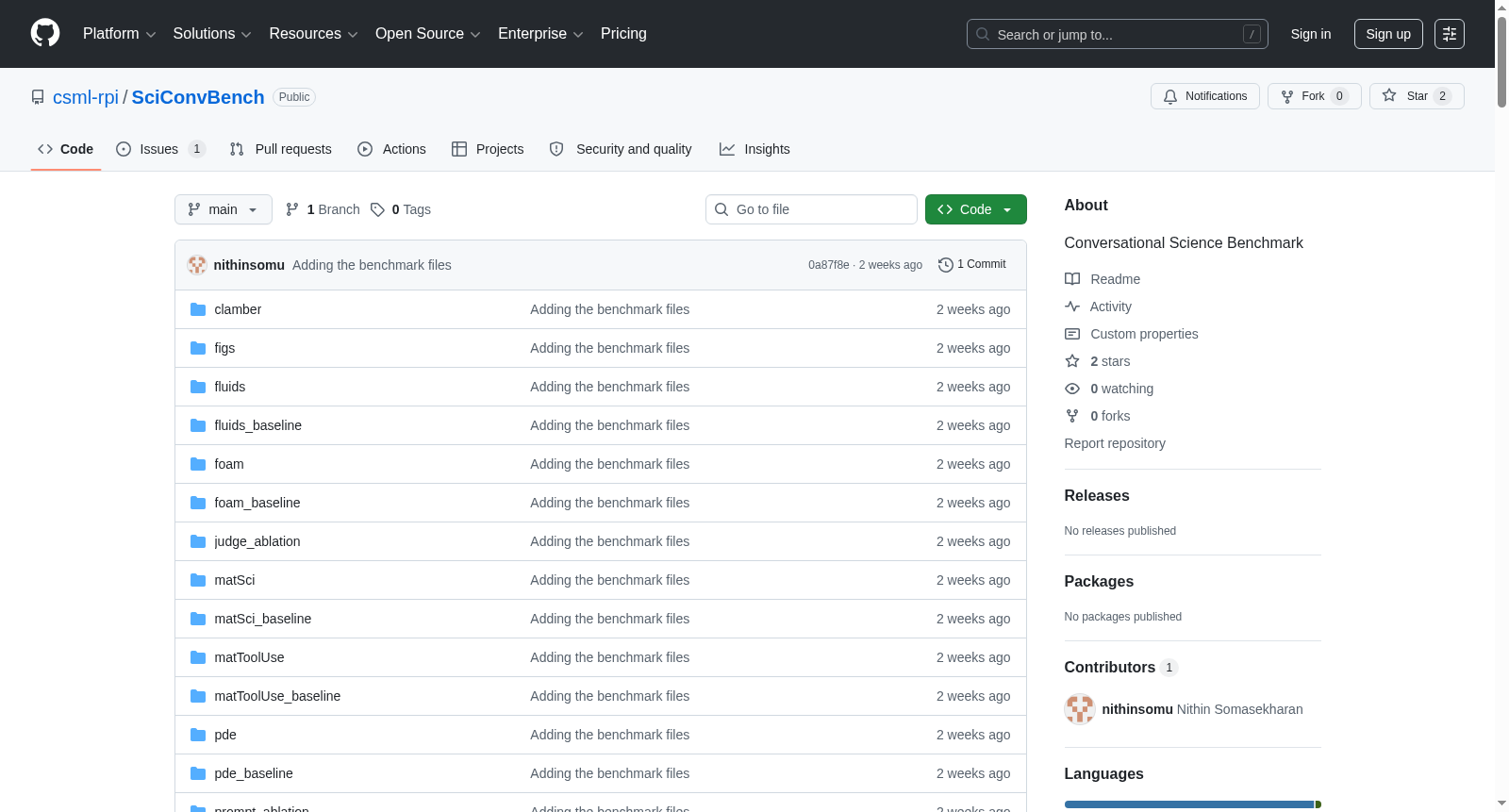
Task: Click the foam_baseline folder icon
Action: pyautogui.click(x=198, y=503)
